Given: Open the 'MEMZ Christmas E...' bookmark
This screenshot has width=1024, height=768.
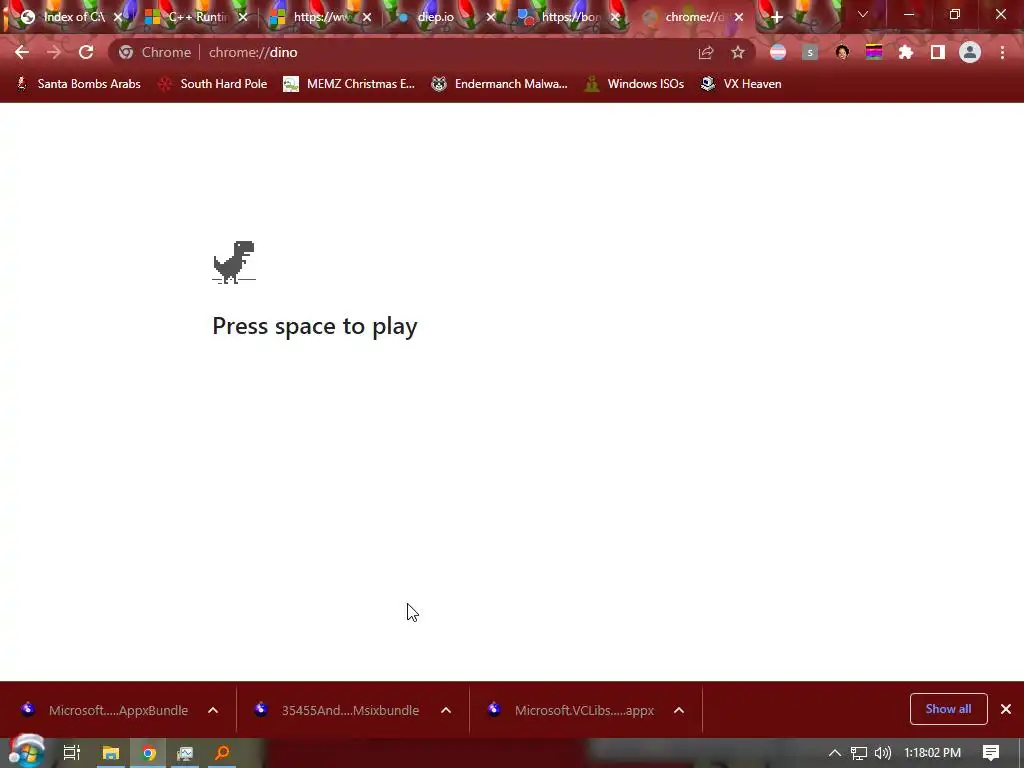Looking at the screenshot, I should (349, 84).
